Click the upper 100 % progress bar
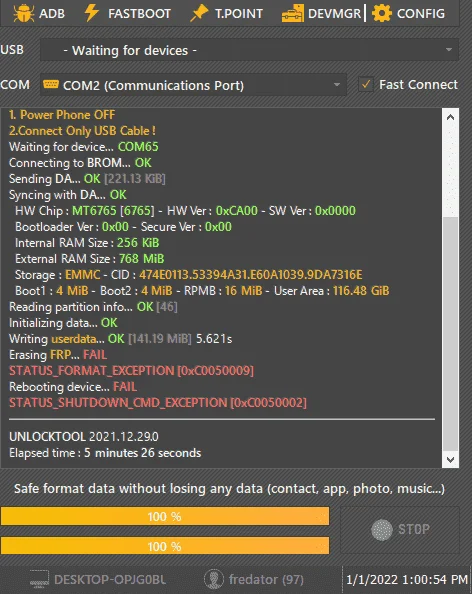The image size is (472, 594). (x=165, y=516)
